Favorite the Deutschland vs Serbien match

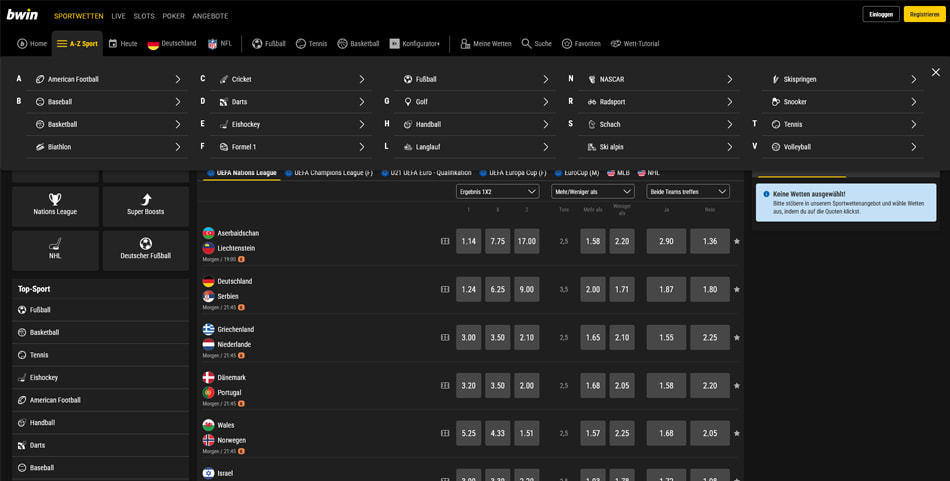click(737, 290)
